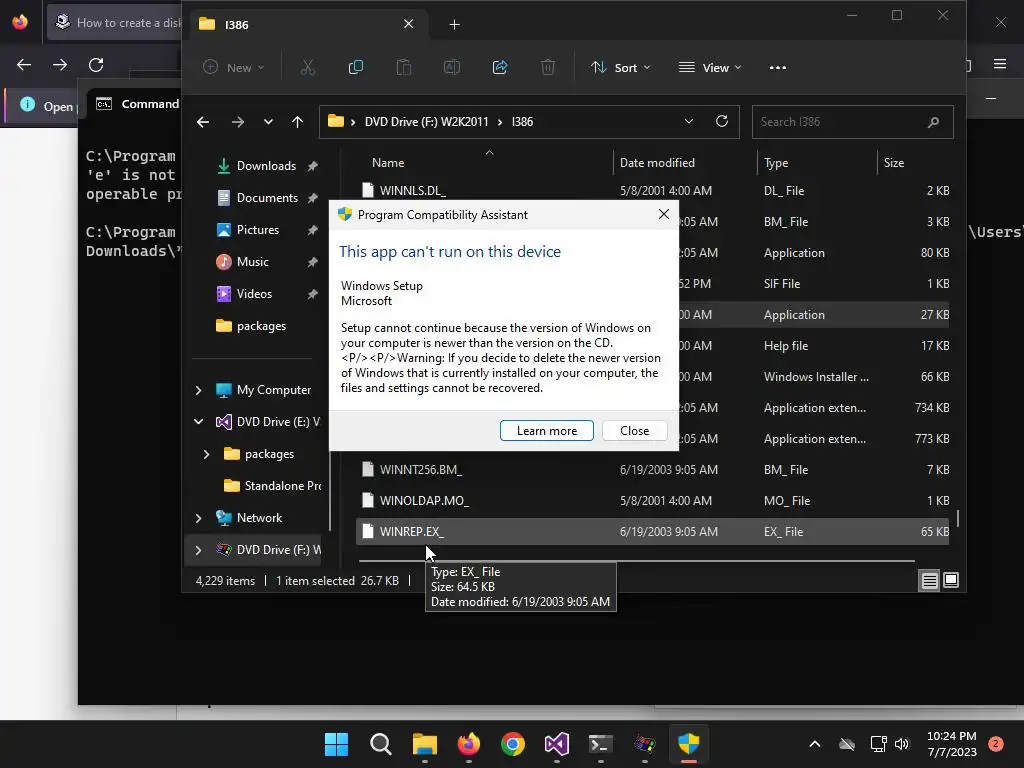Add a new Explorer tab
Image resolution: width=1024 pixels, height=768 pixels.
pos(455,24)
